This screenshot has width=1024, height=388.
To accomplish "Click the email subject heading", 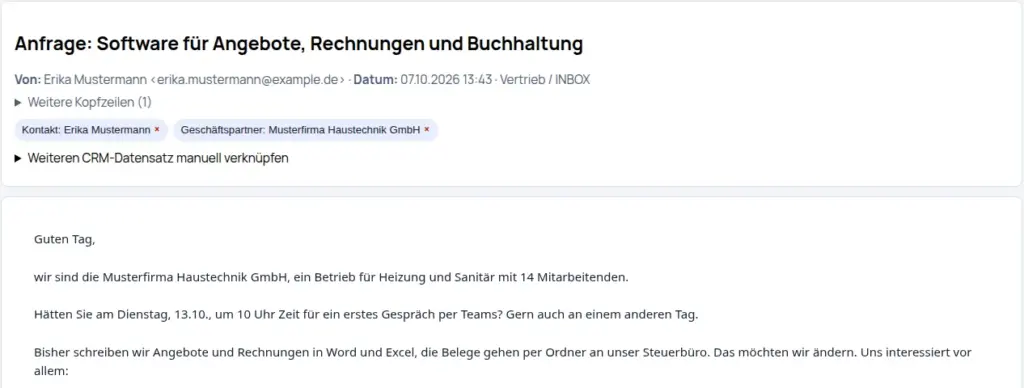I will pos(298,44).
